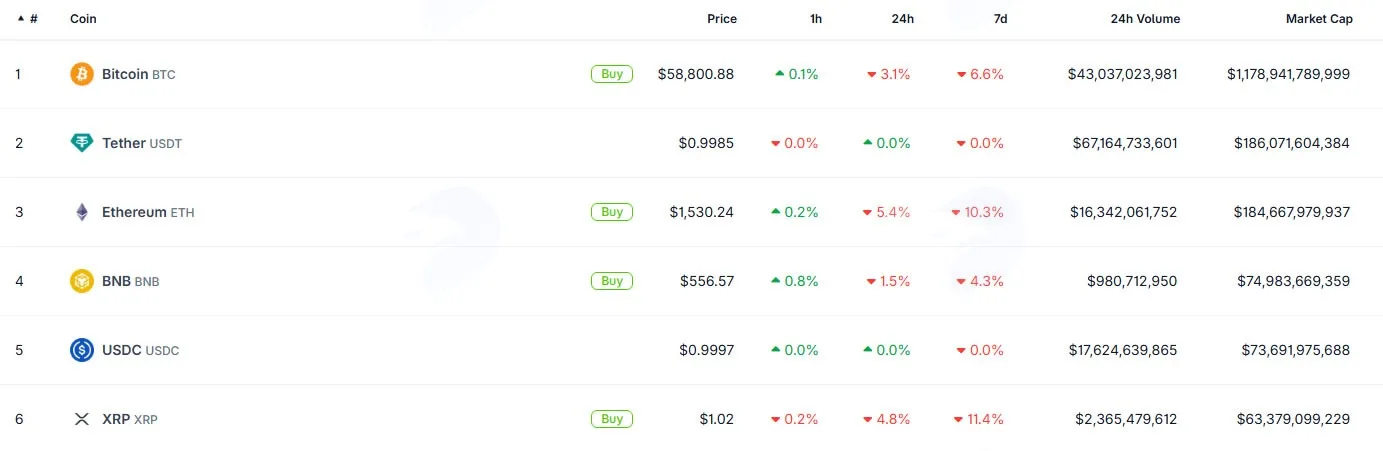Click Buy button for Bitcoin
Viewport: 1383px width, 451px height.
[x=612, y=74]
